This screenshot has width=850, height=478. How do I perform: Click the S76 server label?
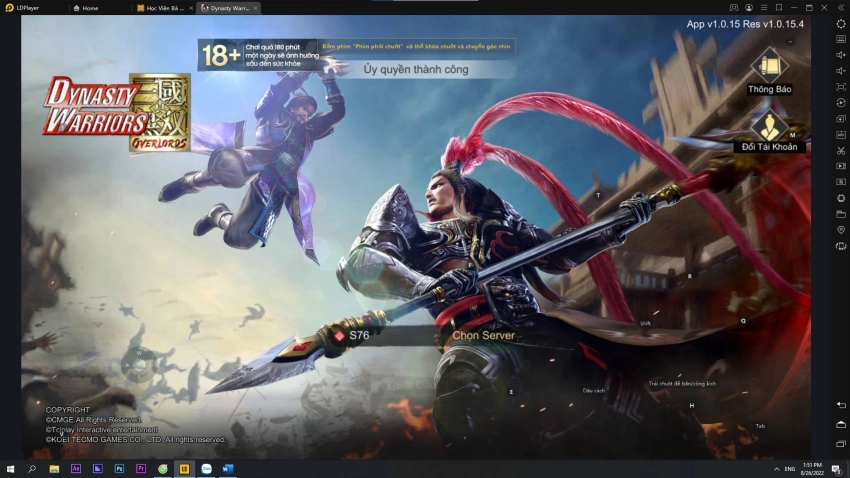(x=359, y=335)
